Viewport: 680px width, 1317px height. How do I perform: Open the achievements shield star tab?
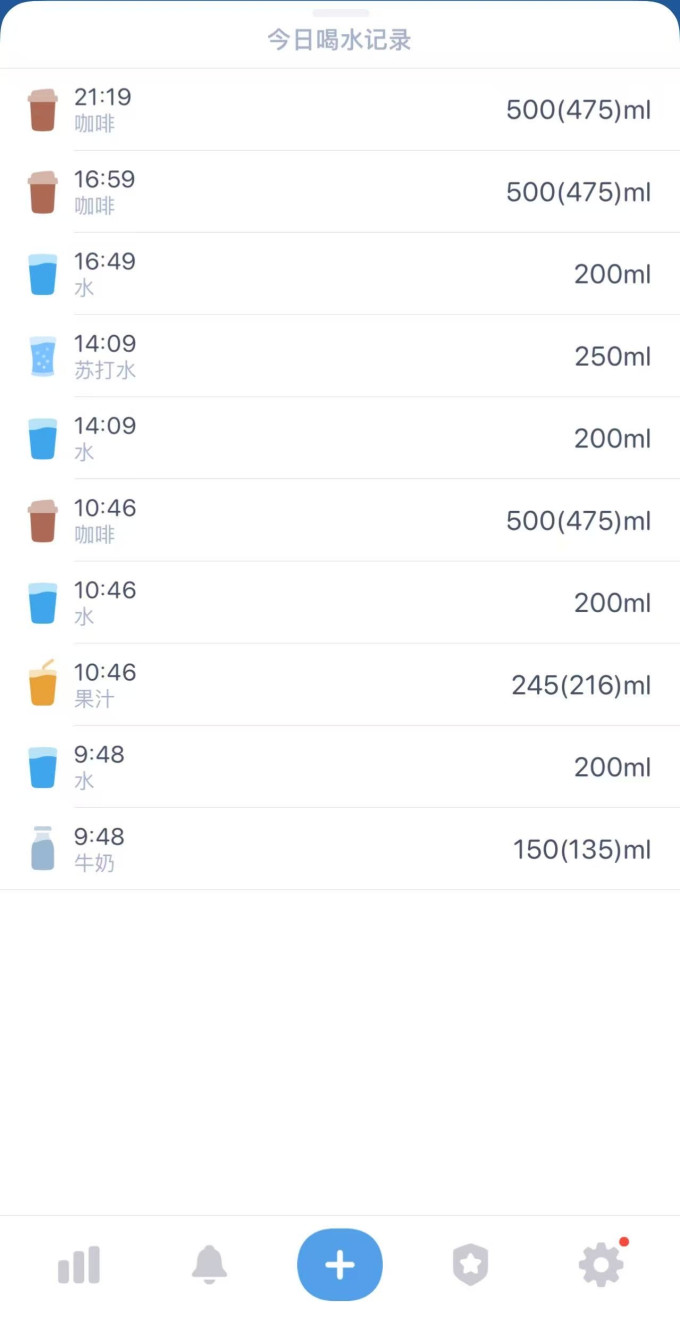(470, 1265)
